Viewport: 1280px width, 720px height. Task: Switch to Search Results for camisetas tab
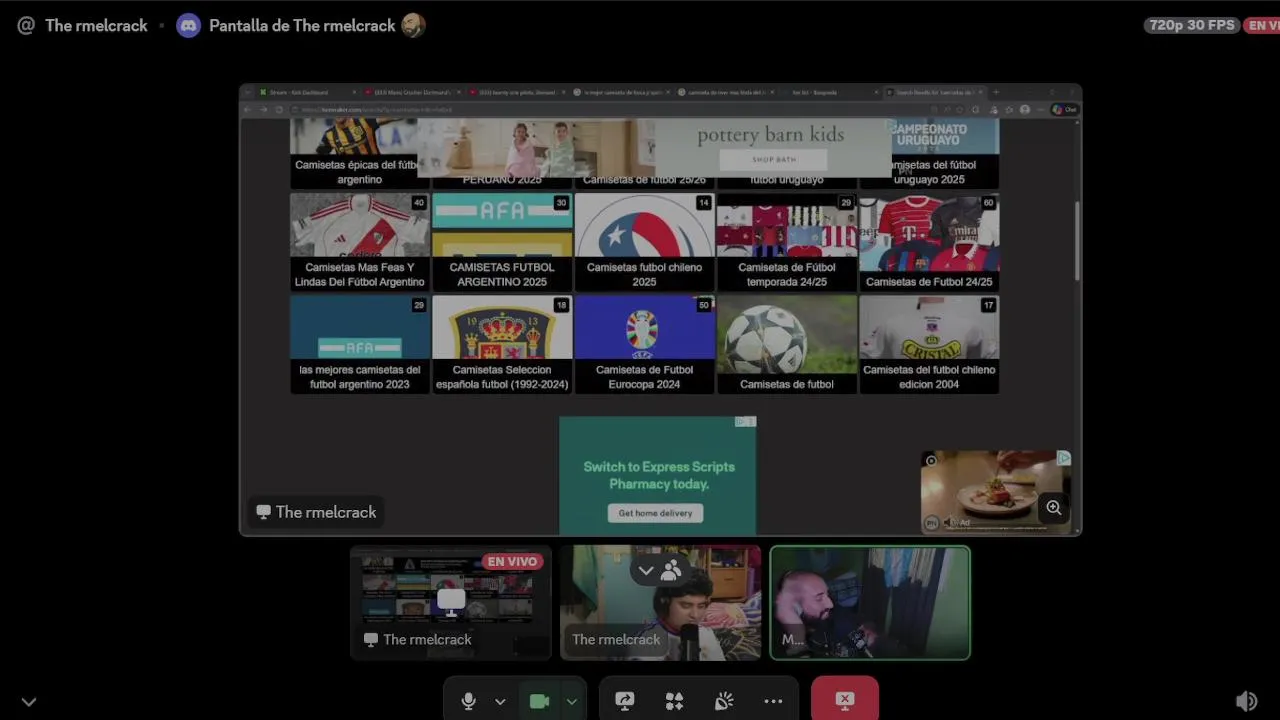coord(934,92)
